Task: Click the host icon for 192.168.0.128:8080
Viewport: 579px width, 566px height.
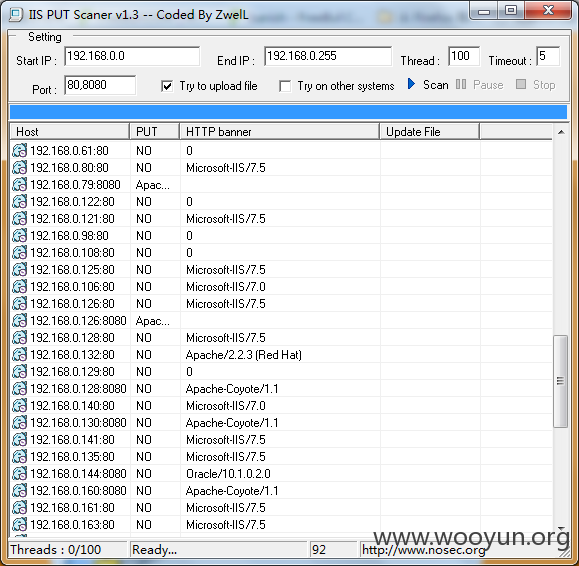Action: point(20,388)
